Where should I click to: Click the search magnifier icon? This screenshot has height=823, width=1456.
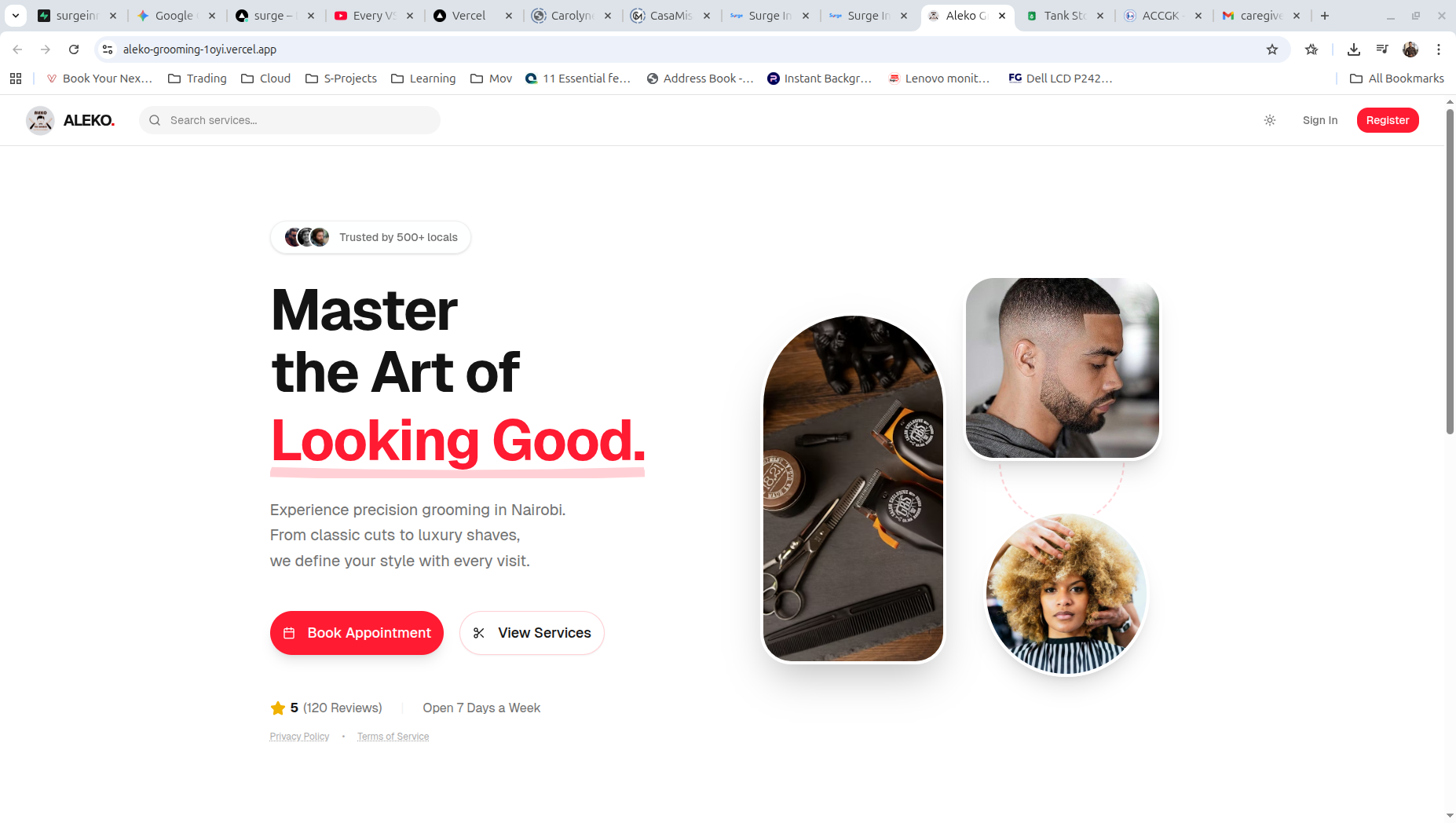point(155,120)
